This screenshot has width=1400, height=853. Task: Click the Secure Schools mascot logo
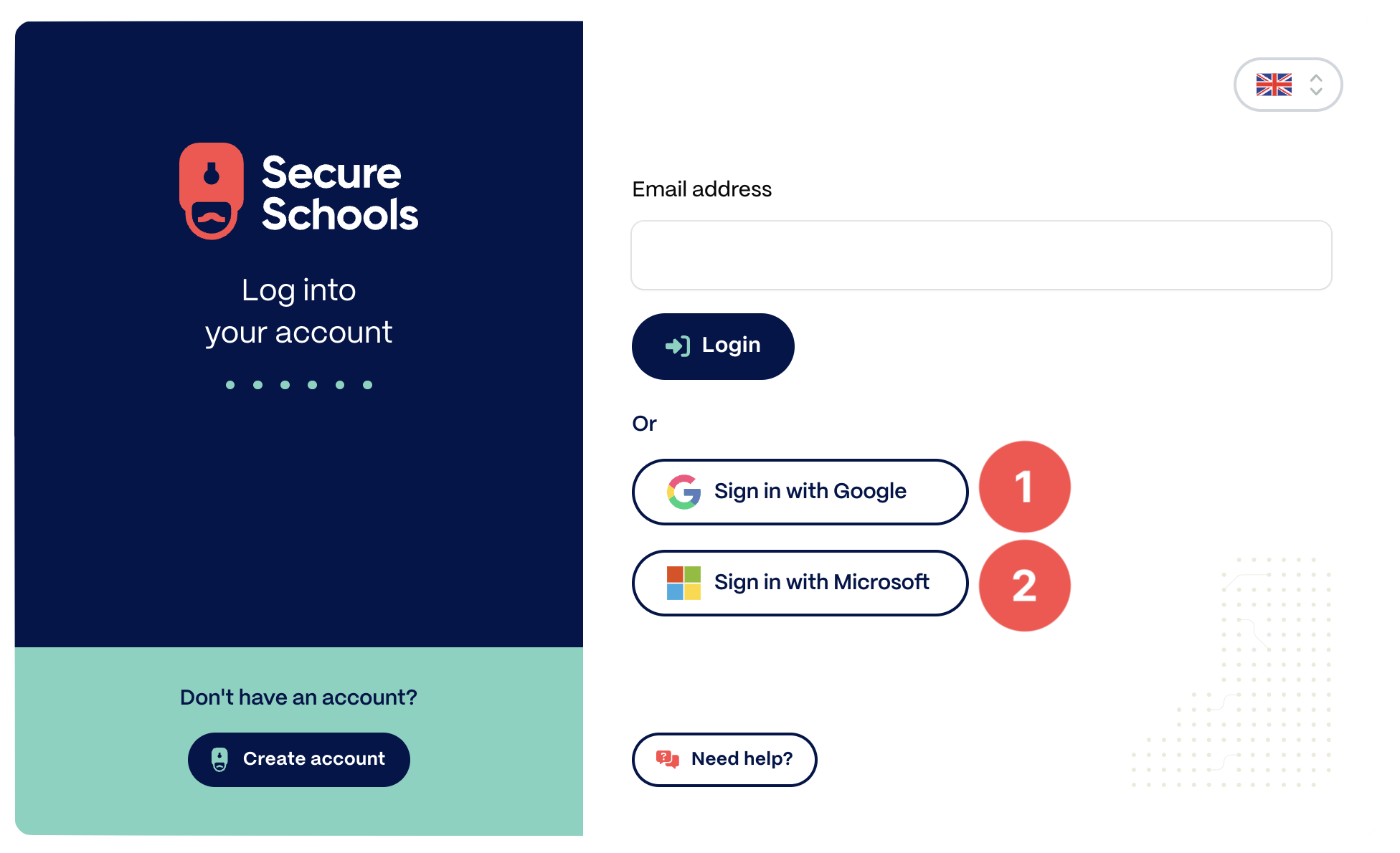tap(212, 189)
